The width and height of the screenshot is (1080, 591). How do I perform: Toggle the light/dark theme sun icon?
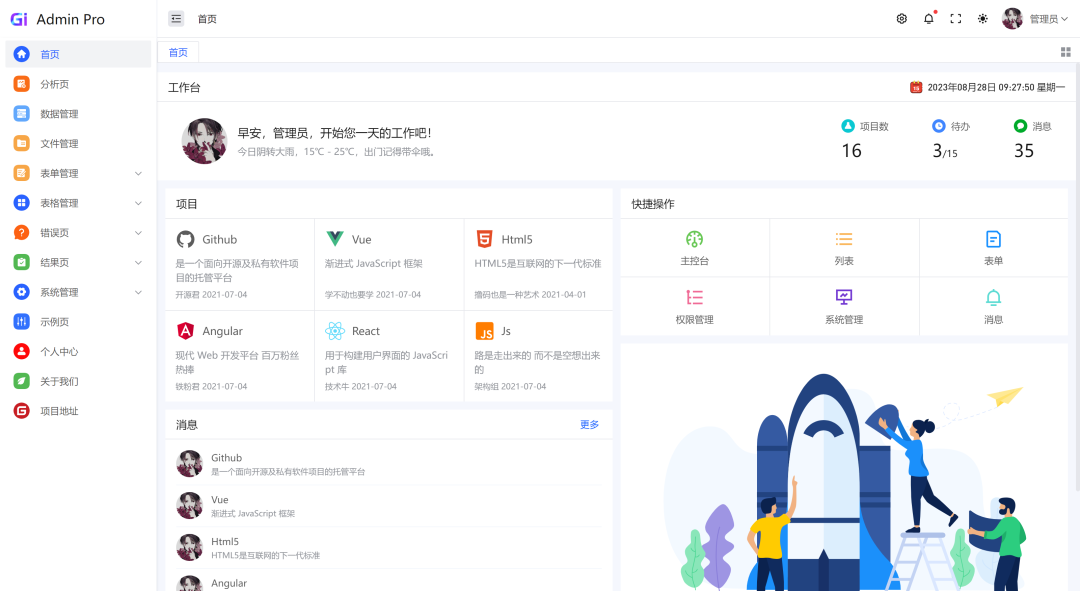pyautogui.click(x=981, y=18)
